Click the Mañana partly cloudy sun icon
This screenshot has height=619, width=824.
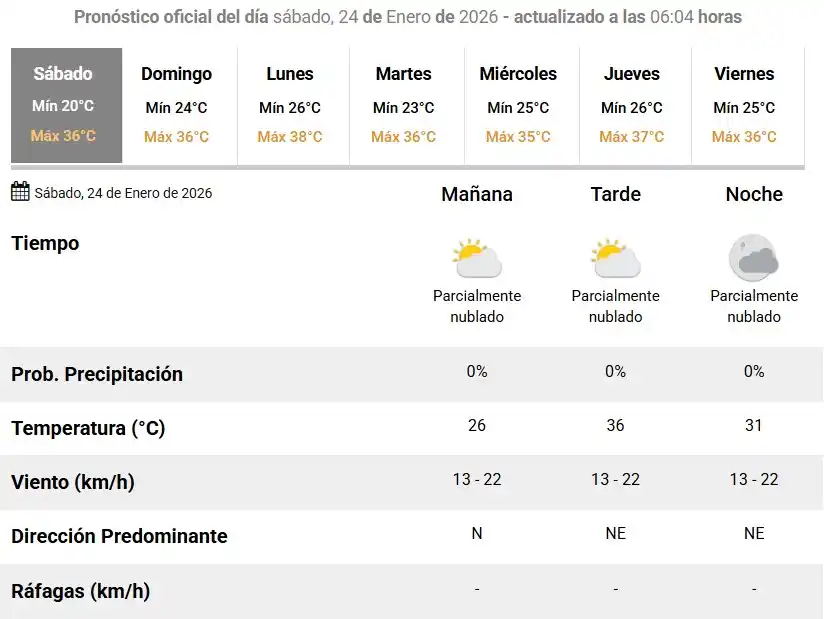click(x=477, y=258)
